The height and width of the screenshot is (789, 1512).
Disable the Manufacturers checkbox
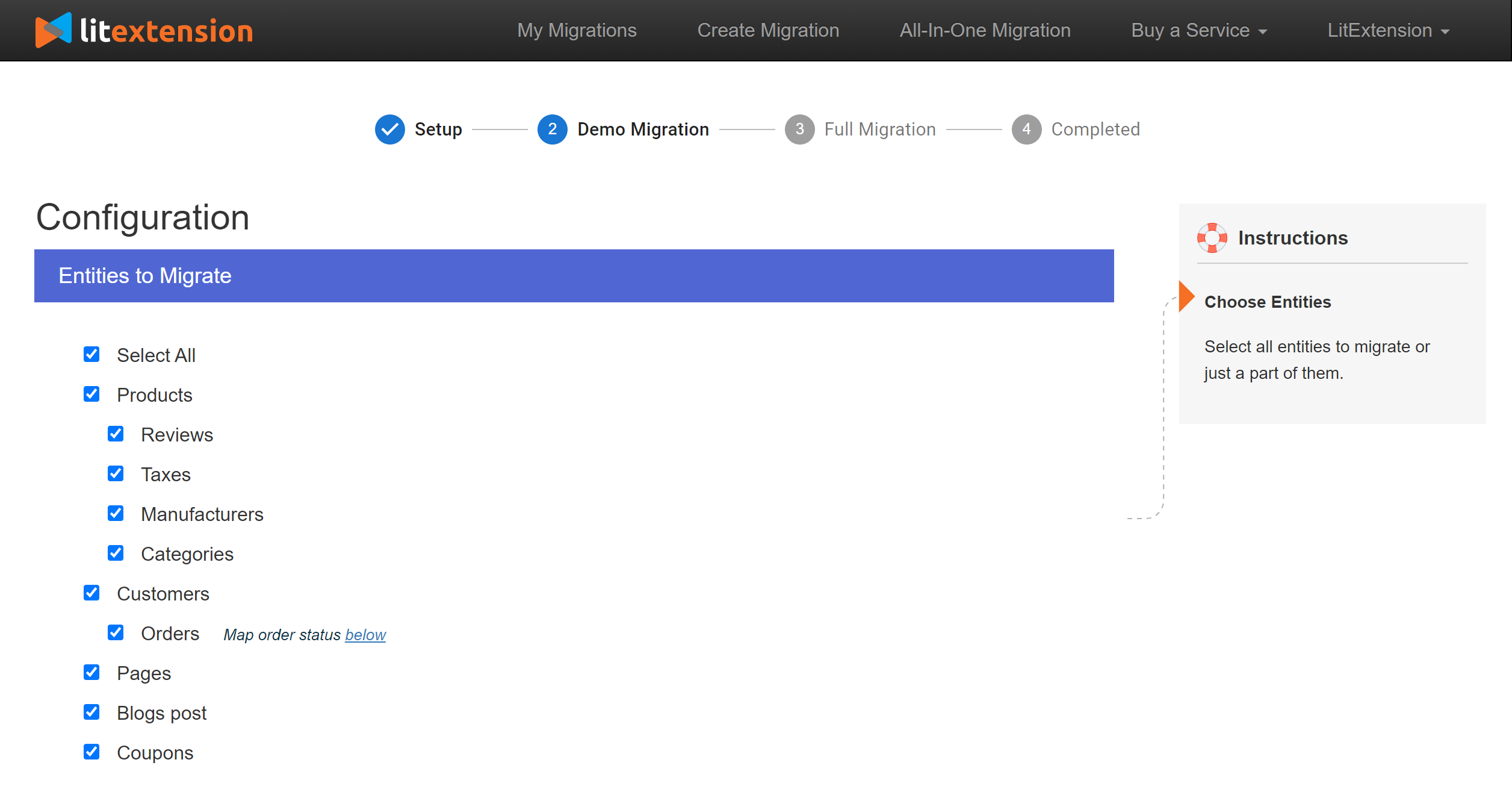pos(115,514)
